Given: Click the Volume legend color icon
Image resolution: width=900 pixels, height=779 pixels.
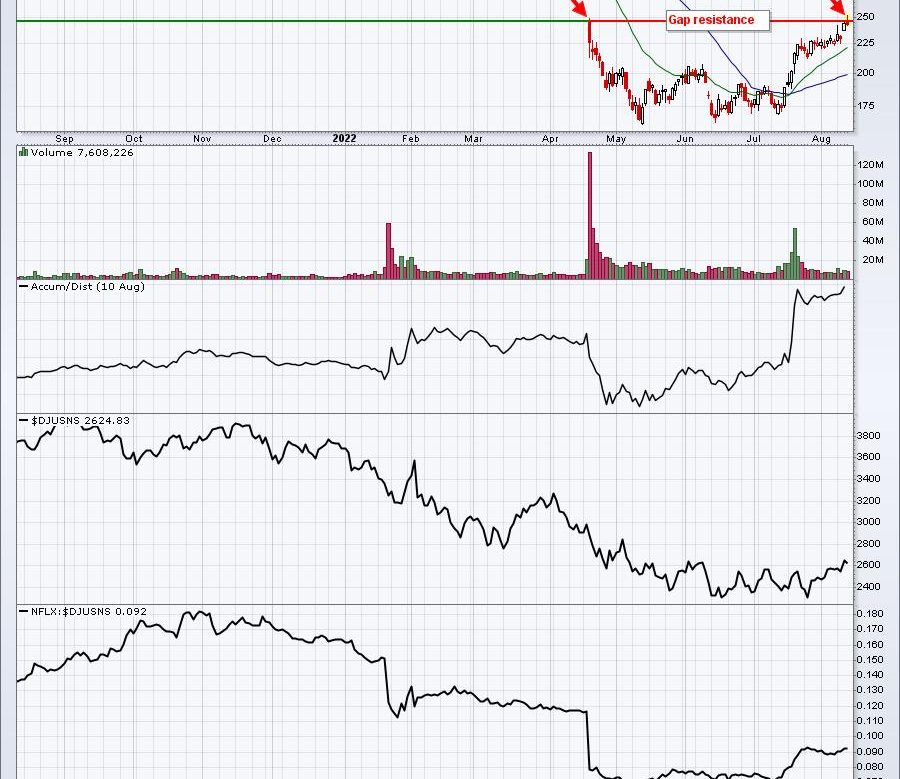Looking at the screenshot, I should point(22,153).
